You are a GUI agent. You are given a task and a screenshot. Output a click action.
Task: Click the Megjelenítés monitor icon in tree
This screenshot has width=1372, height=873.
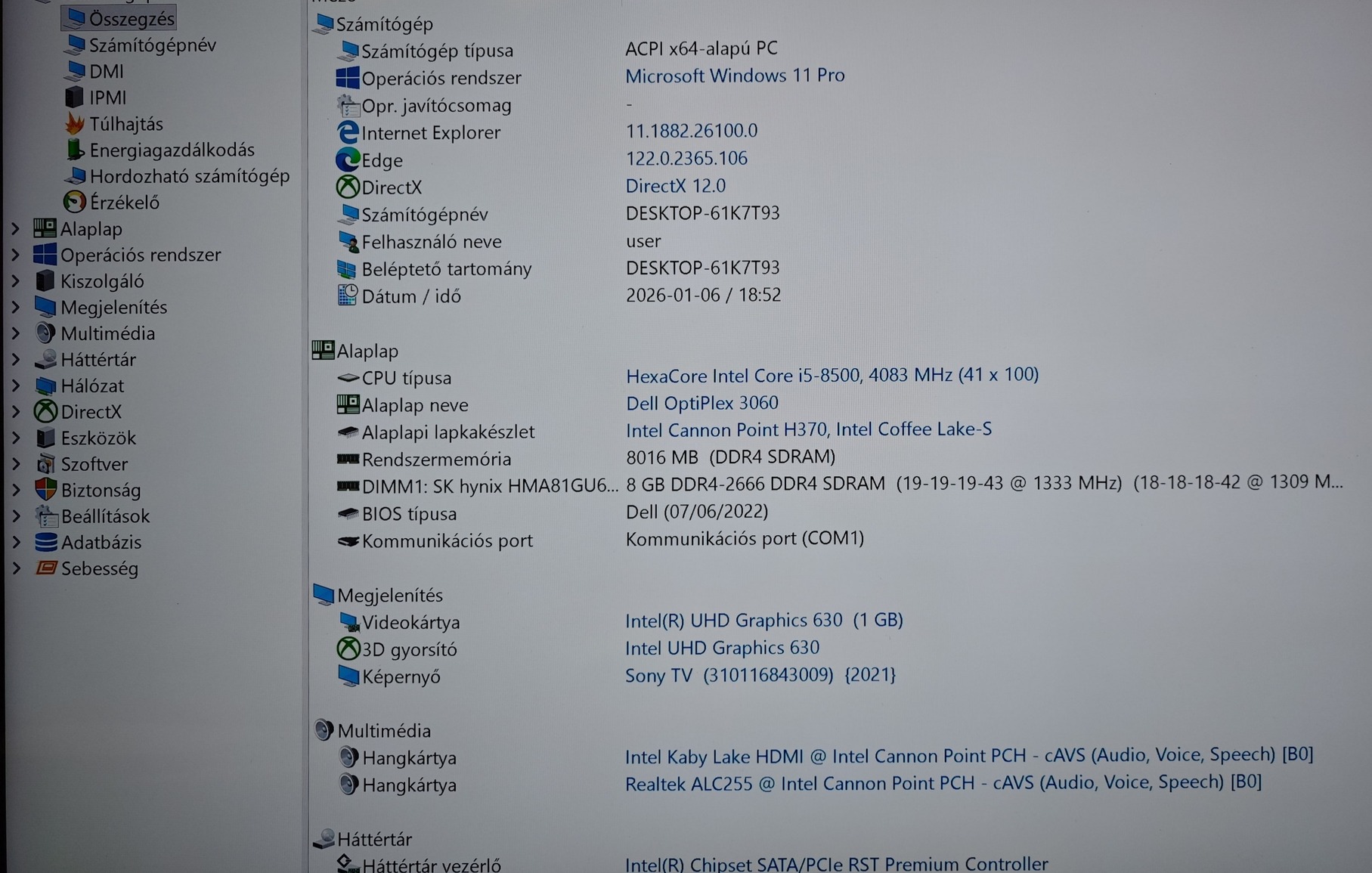[x=45, y=307]
